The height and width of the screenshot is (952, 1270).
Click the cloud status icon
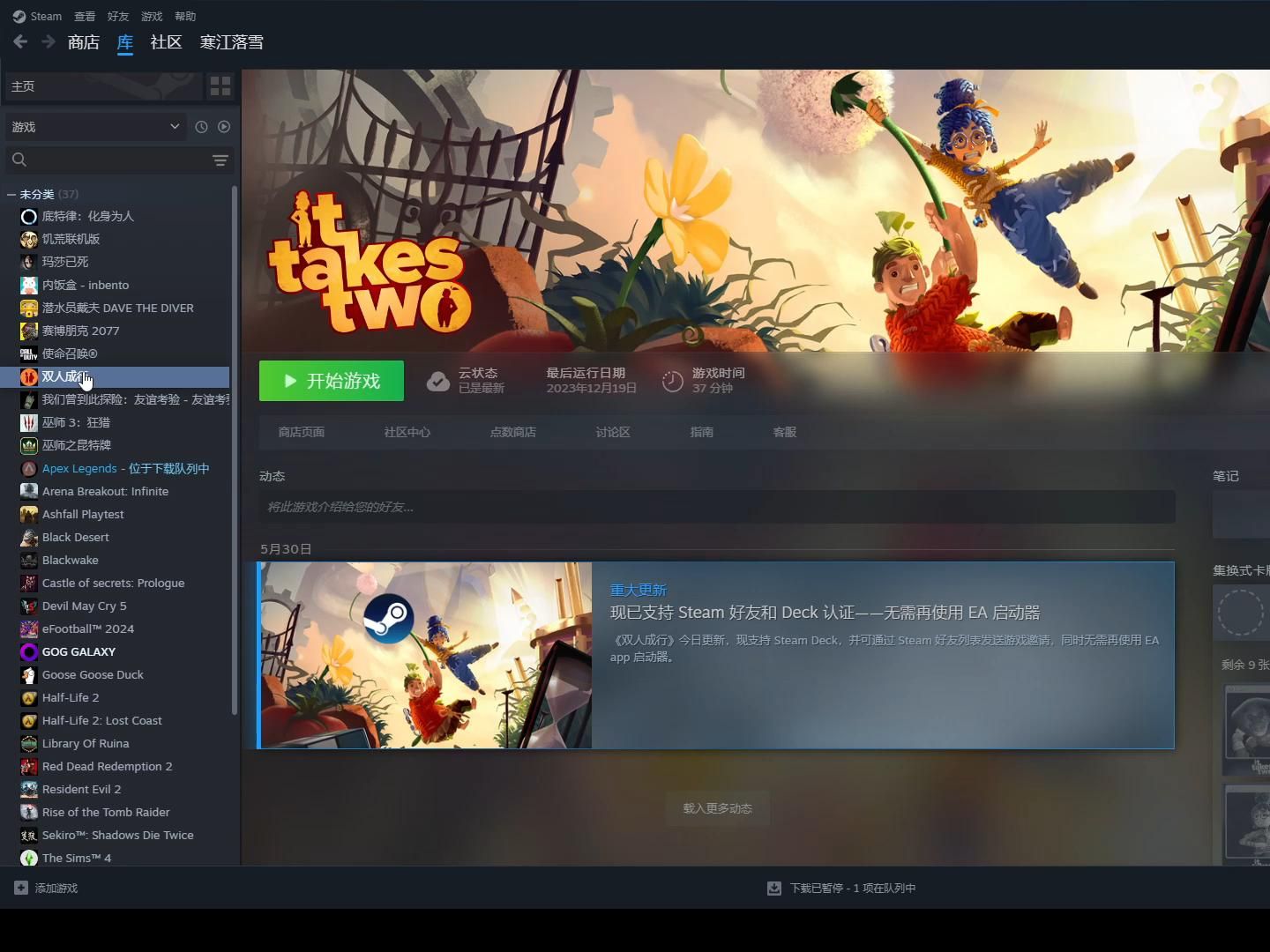tap(437, 381)
